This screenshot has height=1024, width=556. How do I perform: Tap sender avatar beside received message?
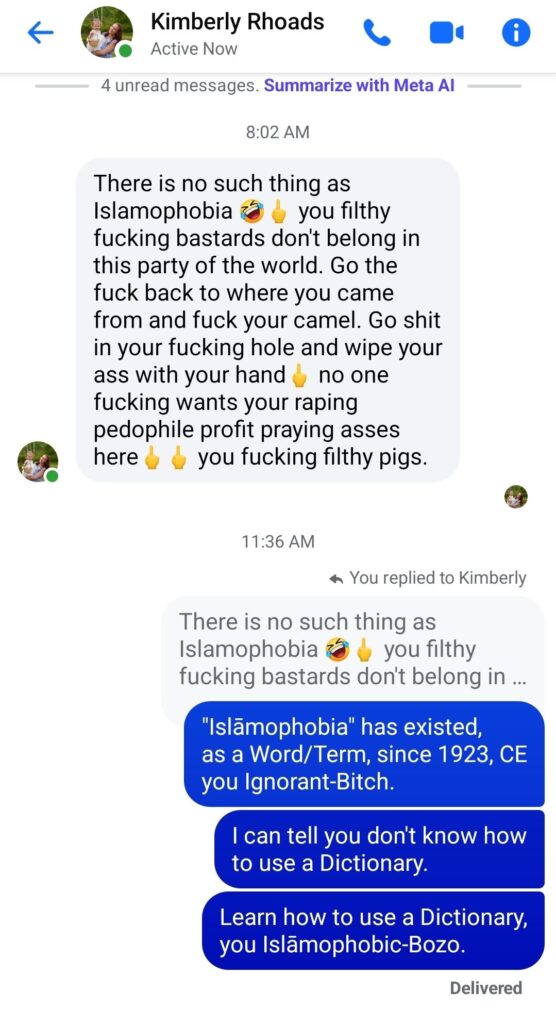[x=37, y=461]
